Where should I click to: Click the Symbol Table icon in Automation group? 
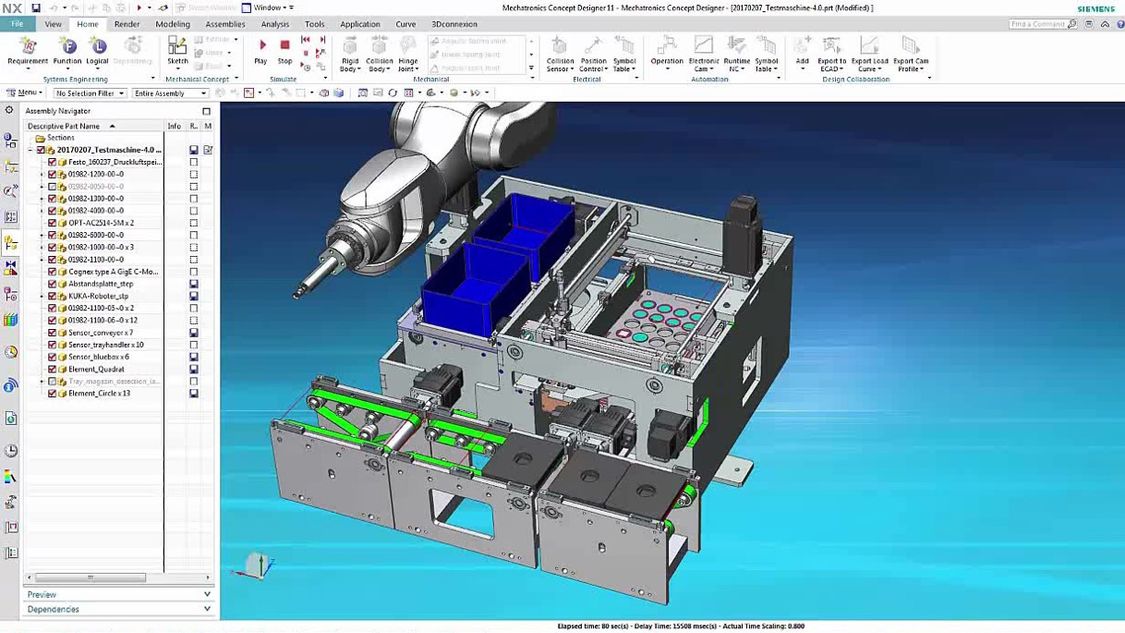[x=766, y=46]
